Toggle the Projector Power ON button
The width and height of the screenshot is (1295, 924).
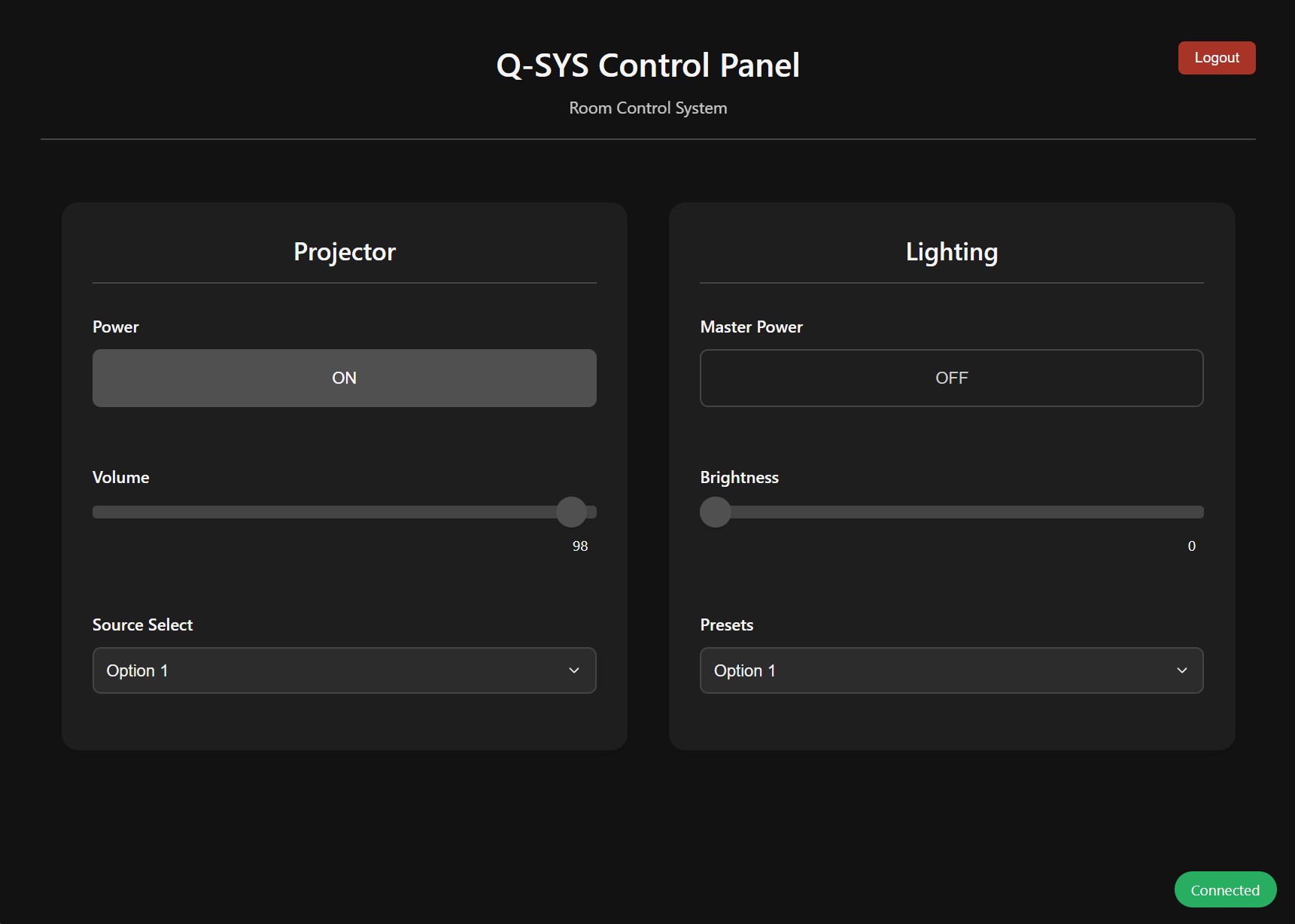pos(344,378)
